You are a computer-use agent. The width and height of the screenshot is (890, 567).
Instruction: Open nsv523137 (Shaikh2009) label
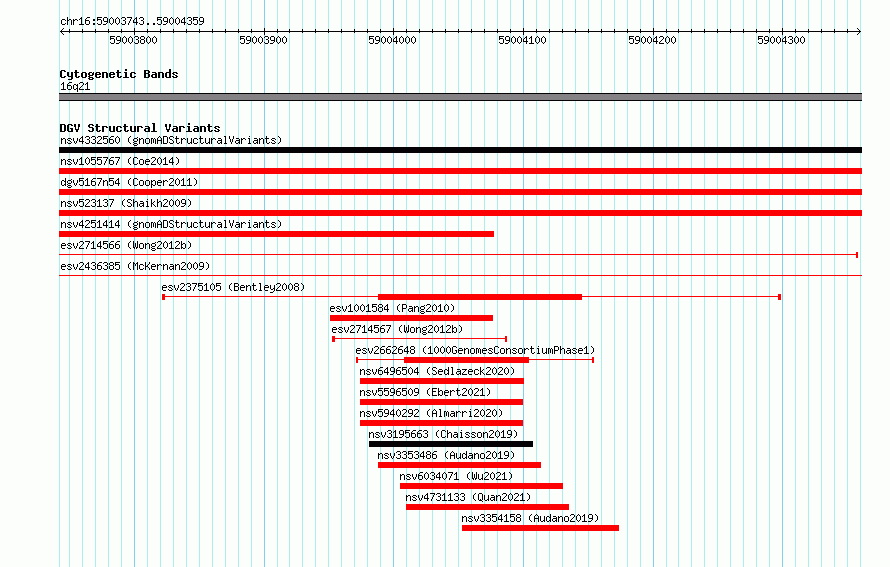126,203
